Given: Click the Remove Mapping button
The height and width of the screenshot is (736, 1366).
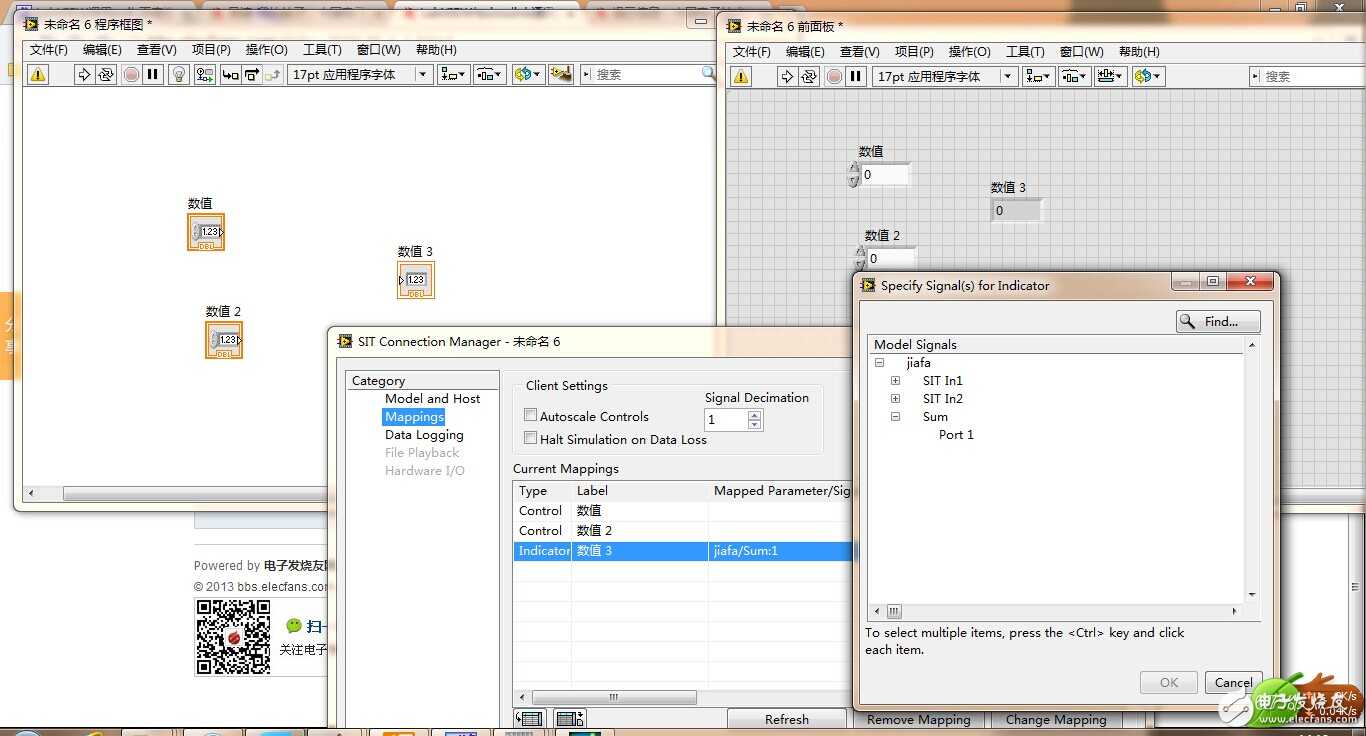Looking at the screenshot, I should click(919, 719).
